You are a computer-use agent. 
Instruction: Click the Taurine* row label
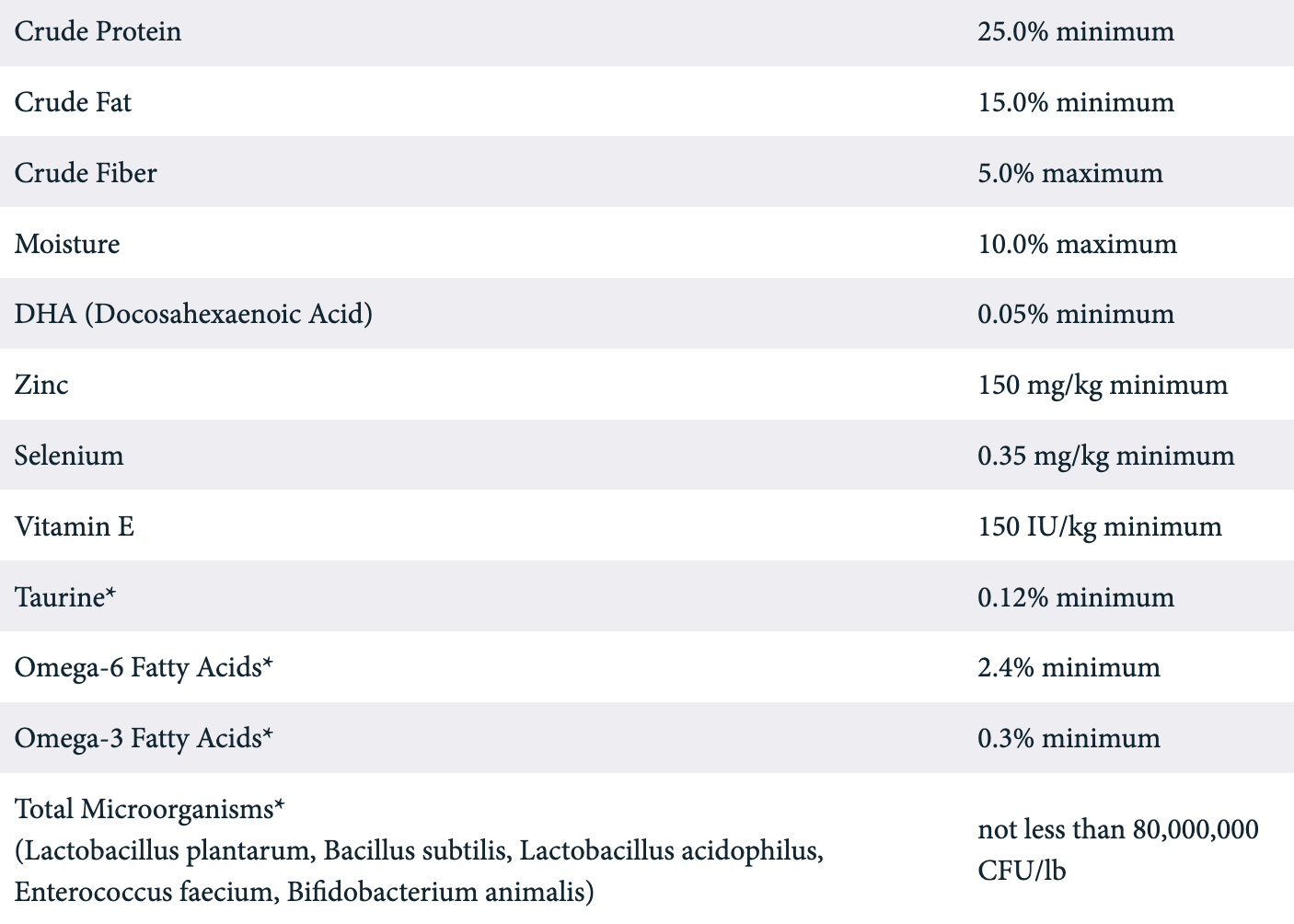pos(65,597)
